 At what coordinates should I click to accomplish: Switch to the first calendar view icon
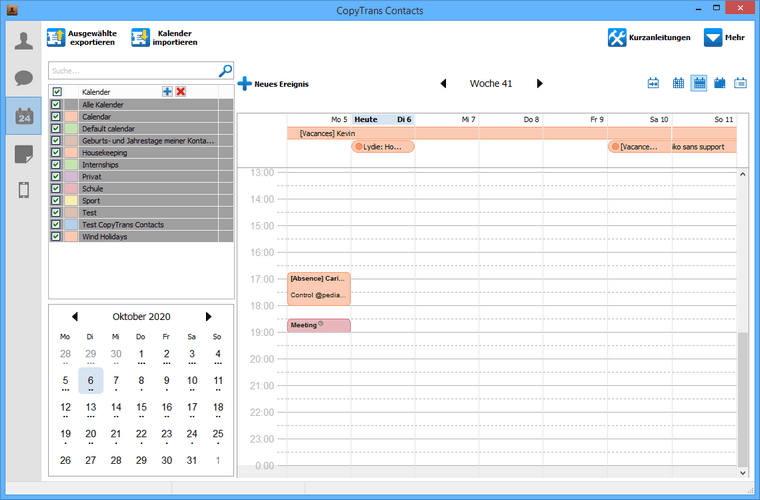coord(653,83)
